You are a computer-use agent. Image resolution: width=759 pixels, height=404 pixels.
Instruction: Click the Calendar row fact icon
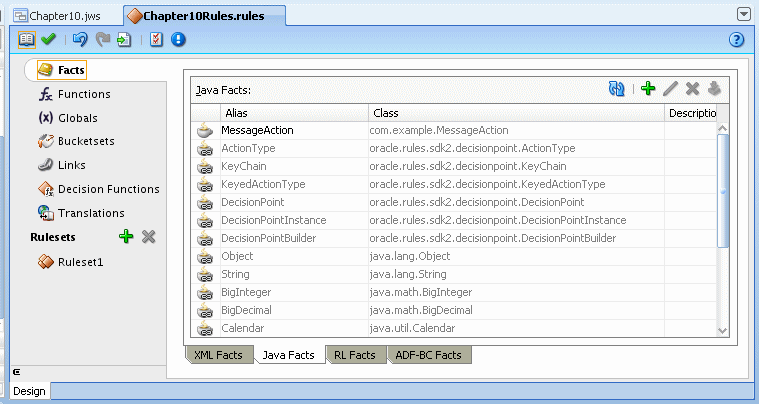coord(205,328)
